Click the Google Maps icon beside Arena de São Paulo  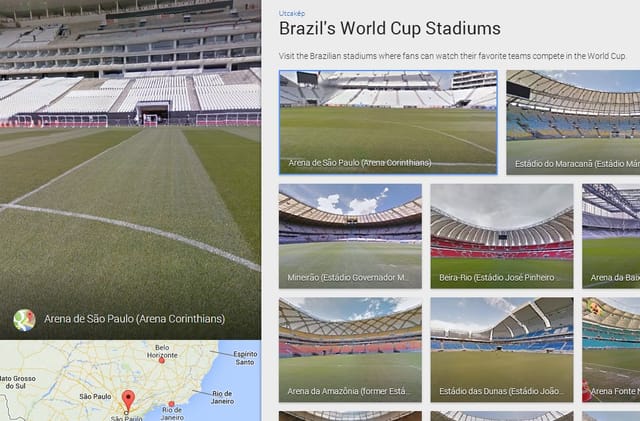click(x=24, y=320)
